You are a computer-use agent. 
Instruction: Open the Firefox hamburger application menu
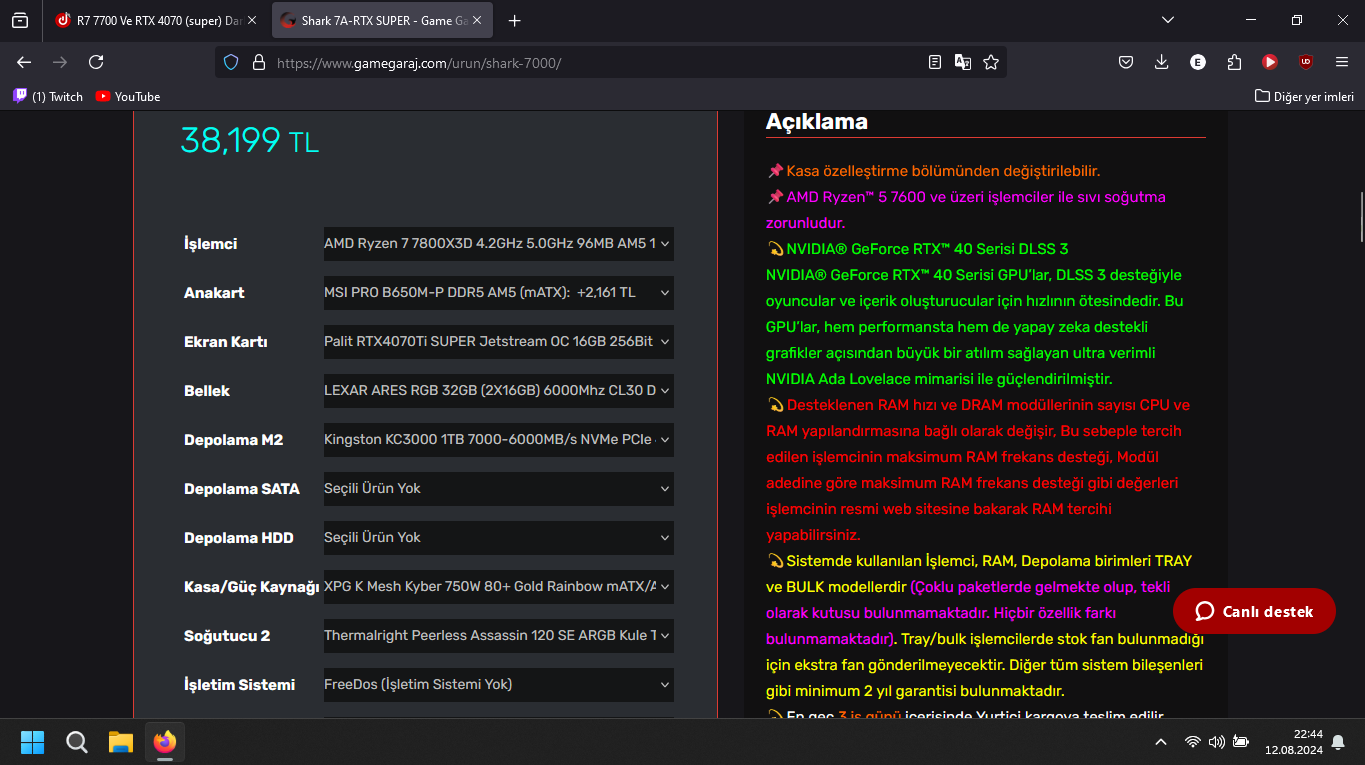click(x=1342, y=62)
